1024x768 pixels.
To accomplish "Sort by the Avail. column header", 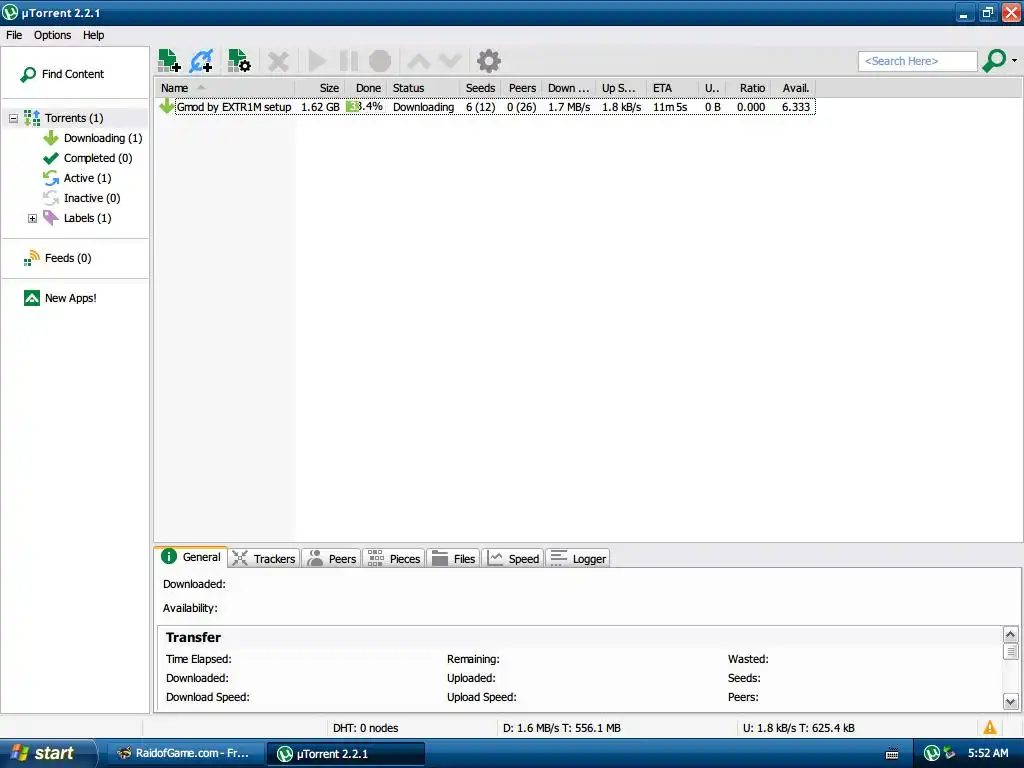I will click(x=793, y=88).
